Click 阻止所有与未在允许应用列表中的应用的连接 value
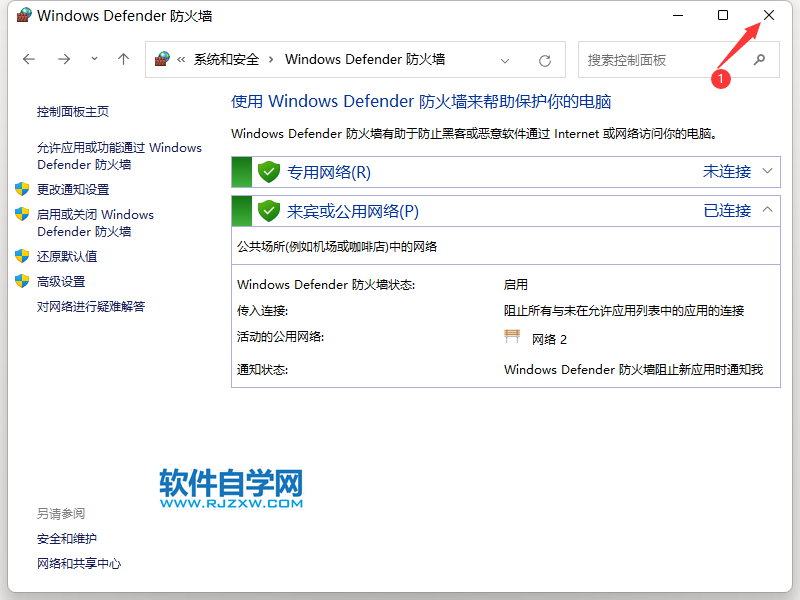This screenshot has height=600, width=800. pos(623,311)
